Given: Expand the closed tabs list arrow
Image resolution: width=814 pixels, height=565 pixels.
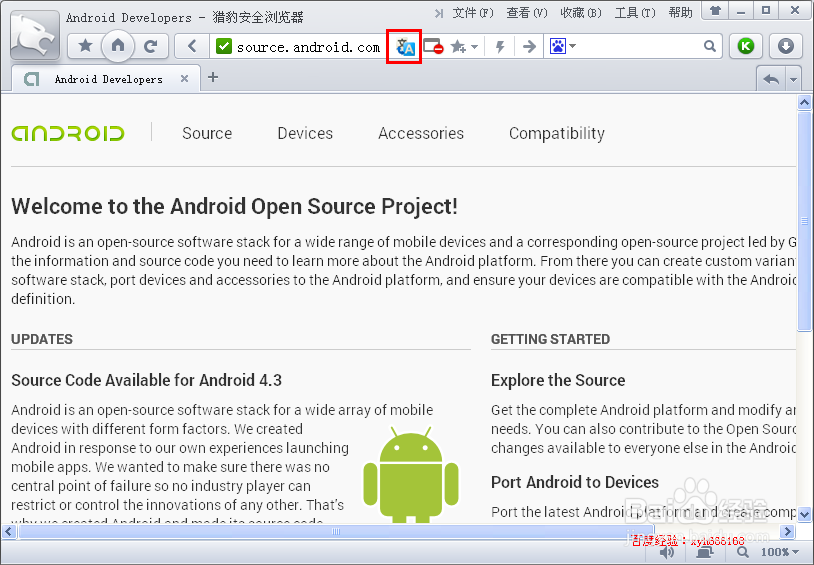Looking at the screenshot, I should [x=793, y=79].
